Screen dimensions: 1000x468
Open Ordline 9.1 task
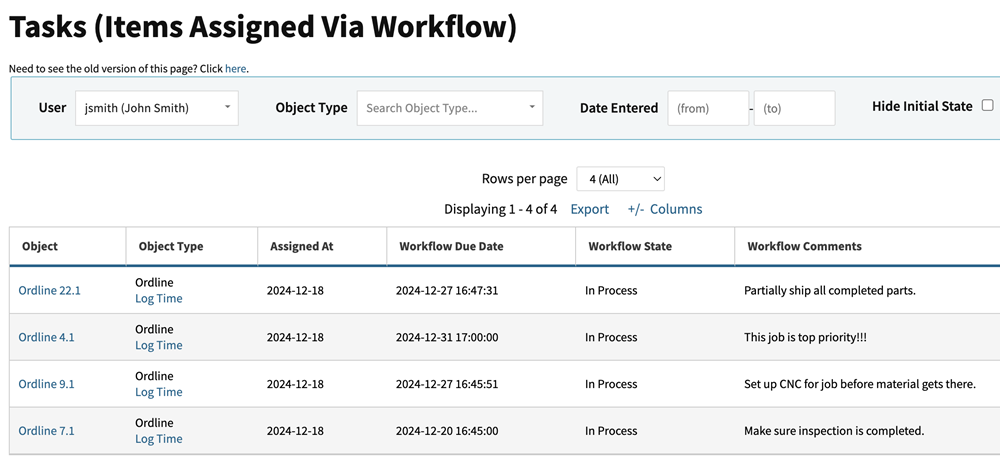point(46,384)
